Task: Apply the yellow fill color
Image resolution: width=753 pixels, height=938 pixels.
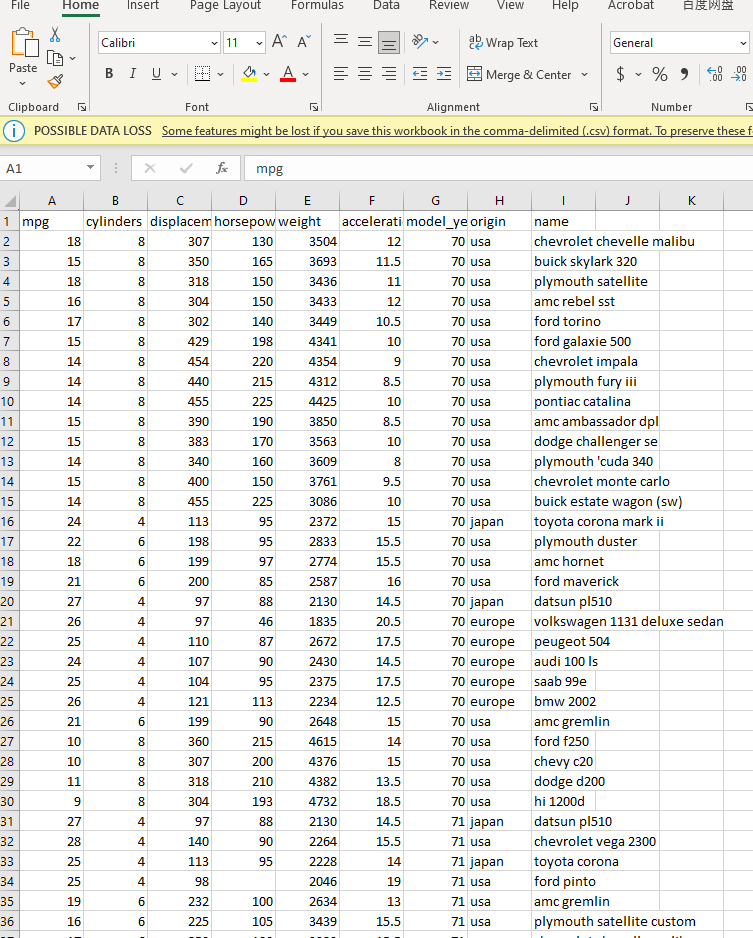Action: (x=249, y=74)
